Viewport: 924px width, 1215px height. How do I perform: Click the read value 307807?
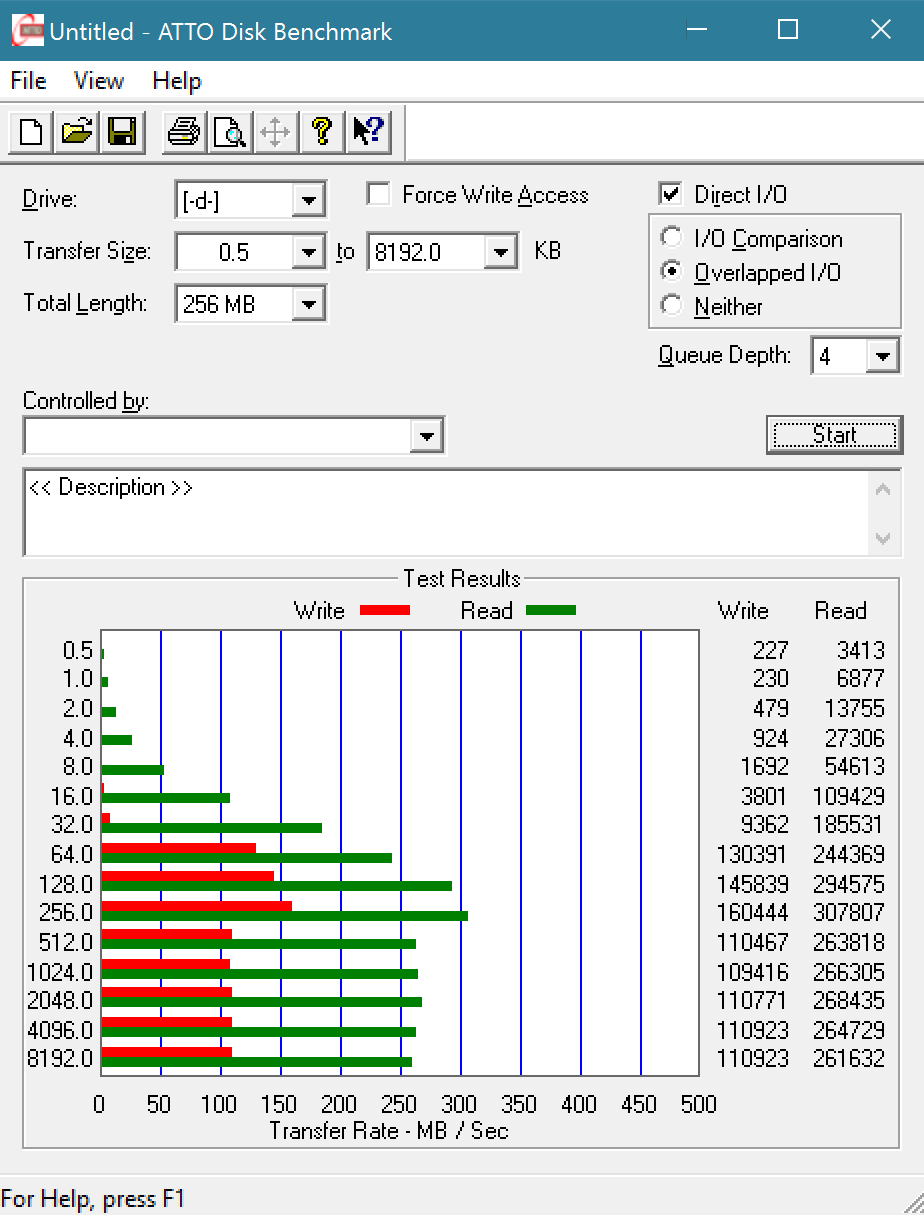point(850,912)
